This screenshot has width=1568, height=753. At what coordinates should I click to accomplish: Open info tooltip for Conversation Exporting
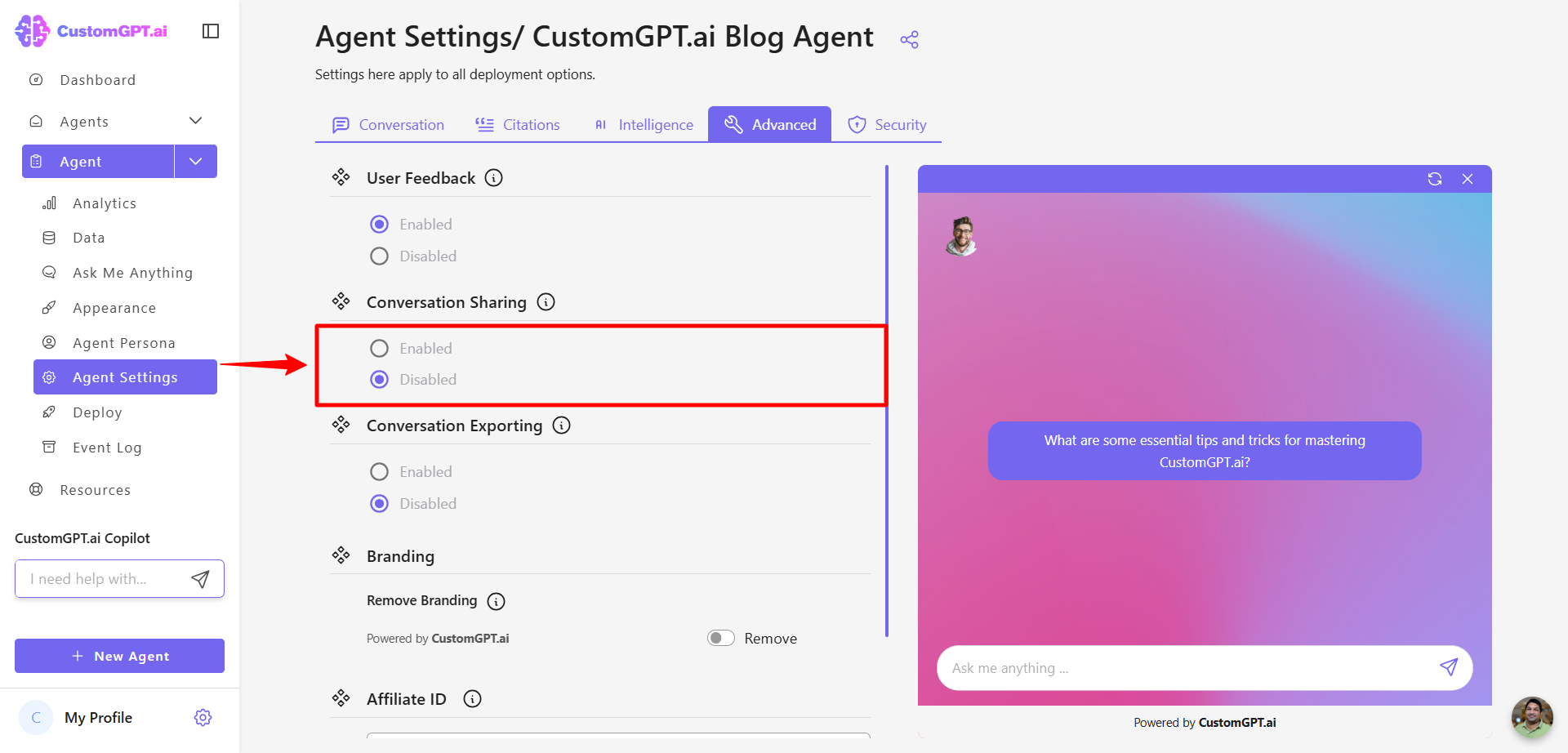[x=562, y=426]
